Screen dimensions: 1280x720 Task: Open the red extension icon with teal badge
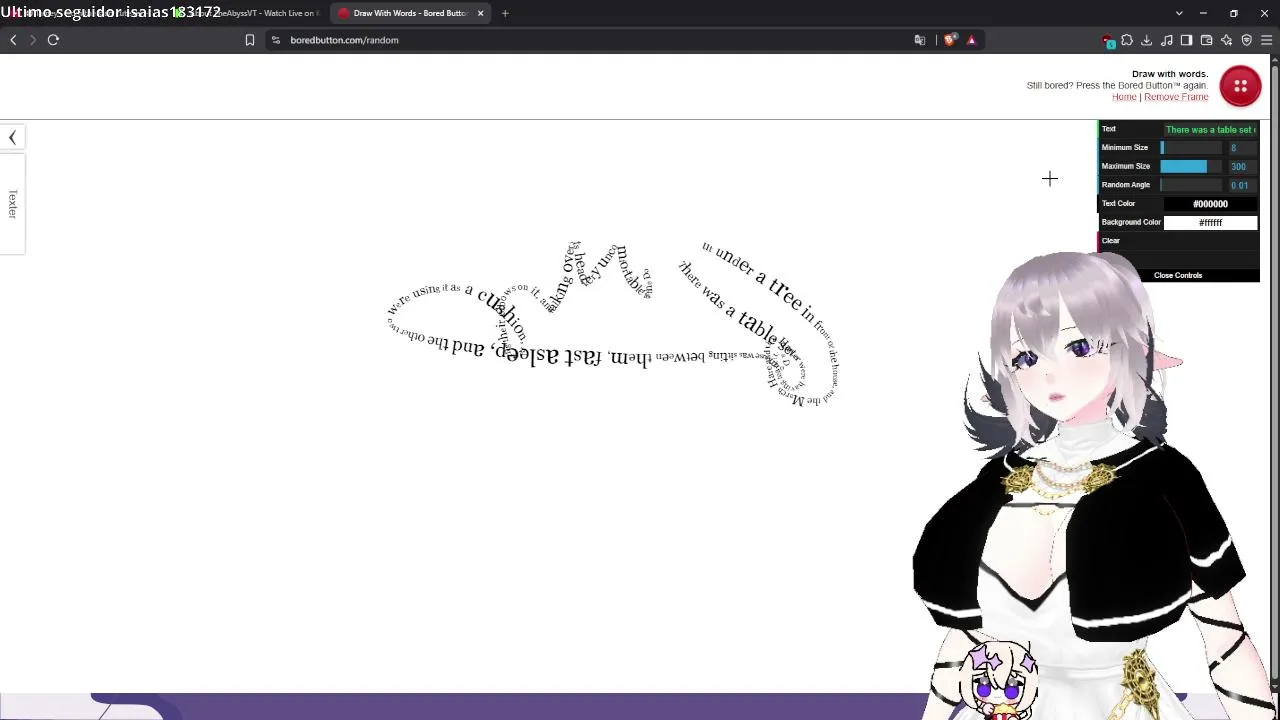[x=1108, y=41]
